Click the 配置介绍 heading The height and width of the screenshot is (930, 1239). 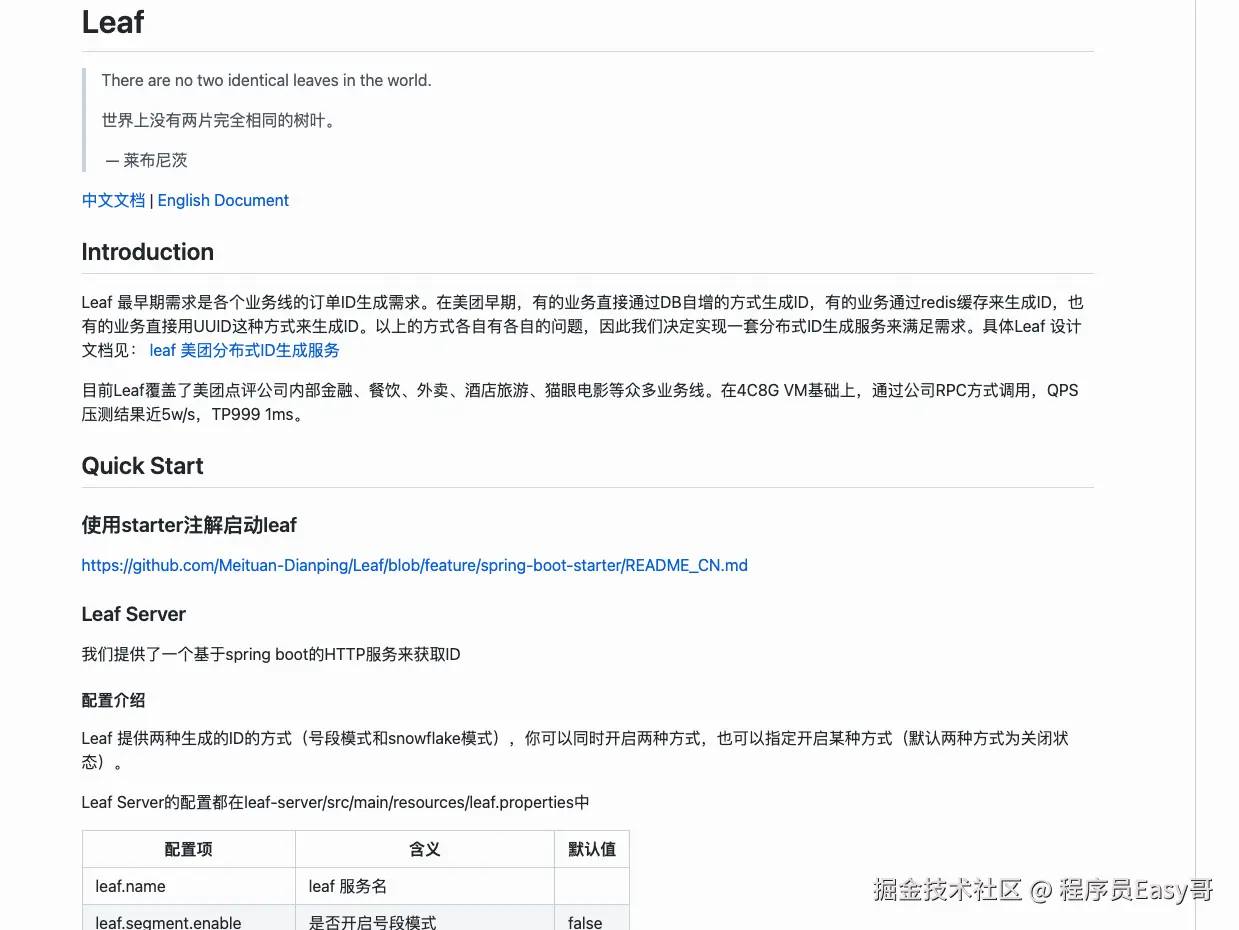(x=113, y=700)
